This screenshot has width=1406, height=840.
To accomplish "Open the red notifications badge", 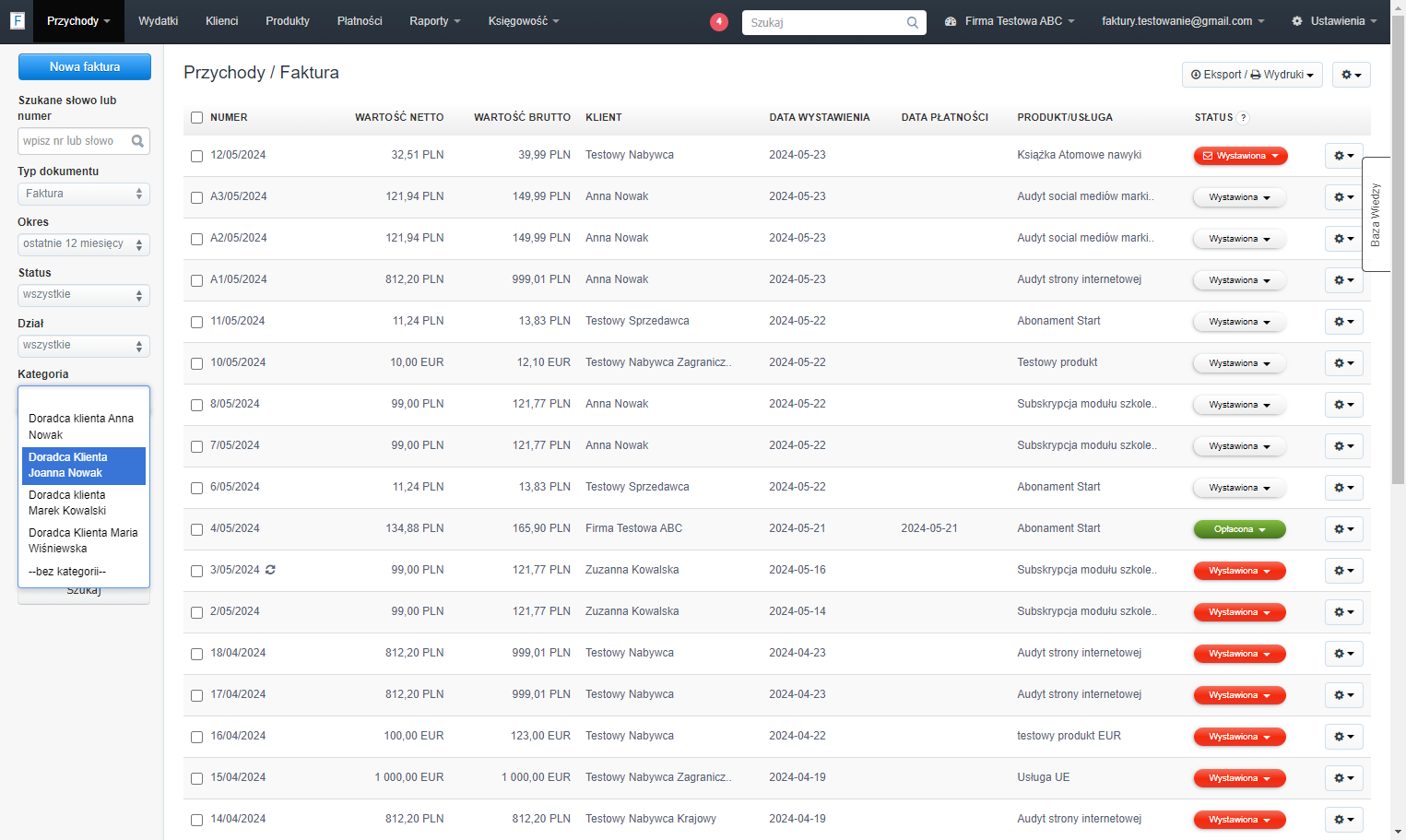I will pos(719,21).
